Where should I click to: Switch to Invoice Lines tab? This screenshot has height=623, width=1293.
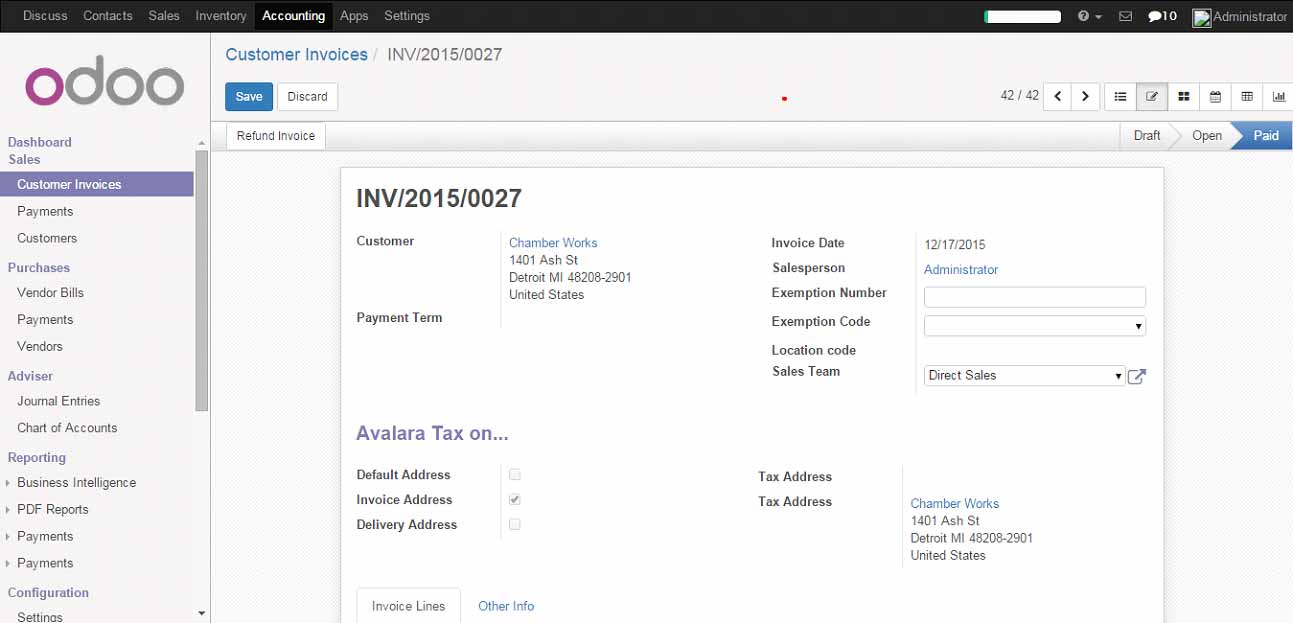coord(408,606)
